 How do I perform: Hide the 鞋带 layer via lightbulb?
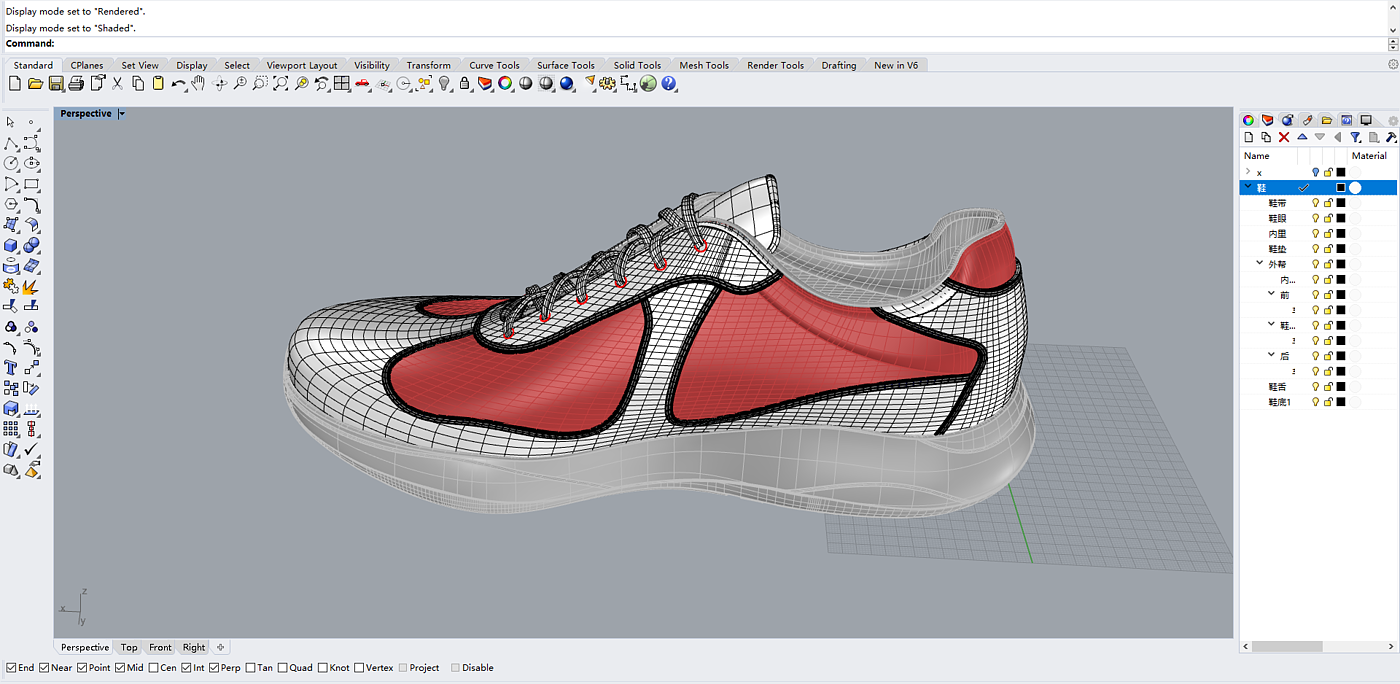1315,203
